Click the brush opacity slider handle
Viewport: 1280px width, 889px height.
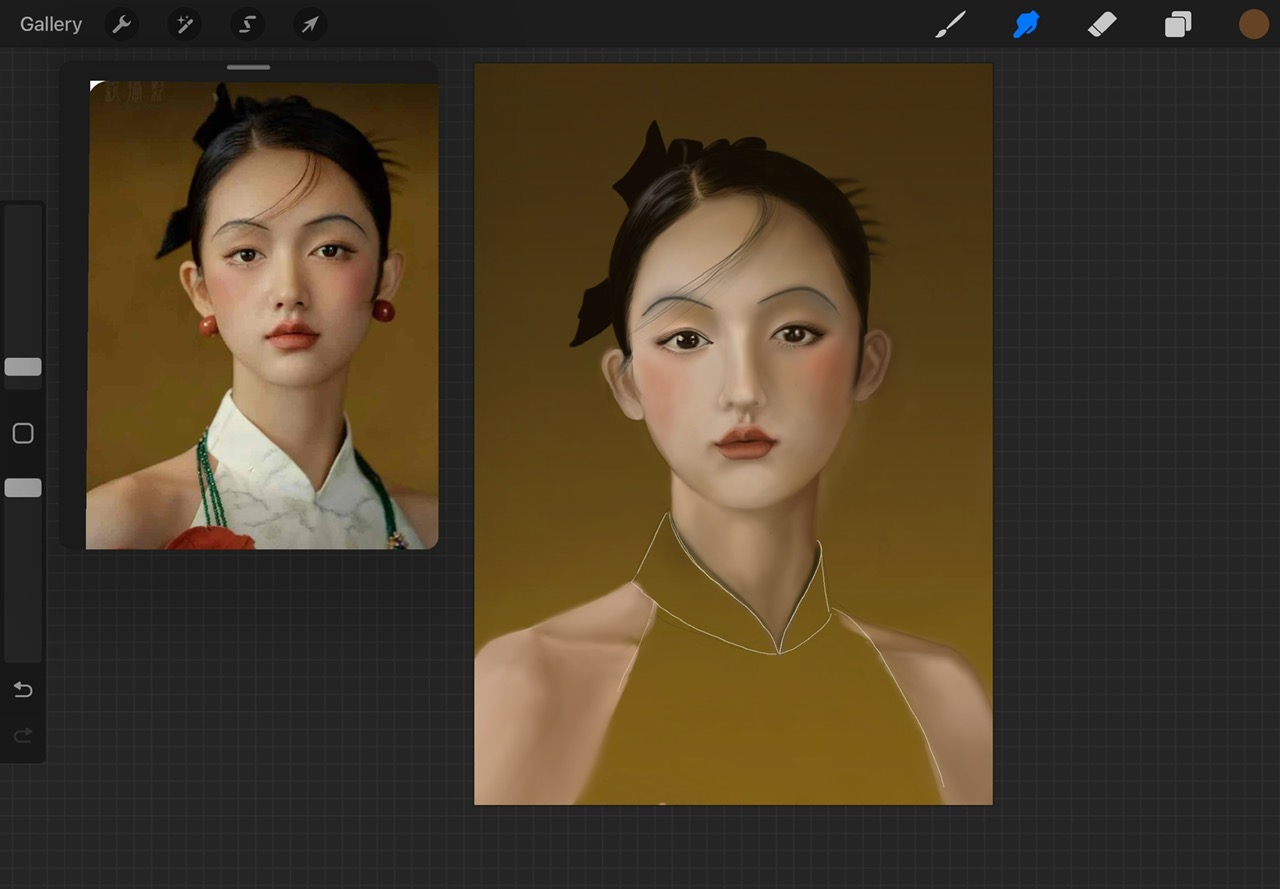(23, 488)
